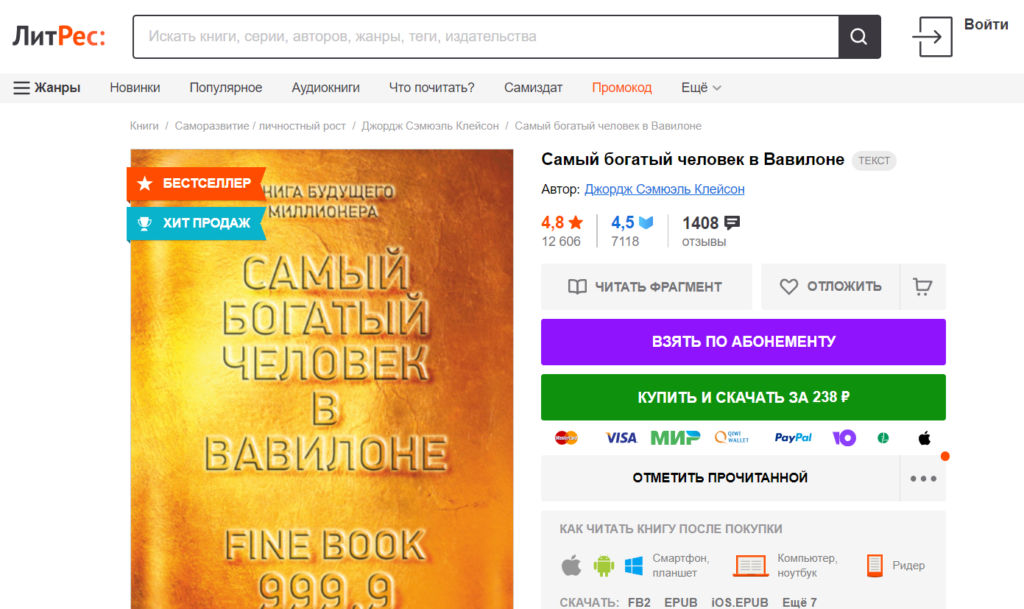
Task: Click the heart Отложить button
Action: pyautogui.click(x=830, y=287)
